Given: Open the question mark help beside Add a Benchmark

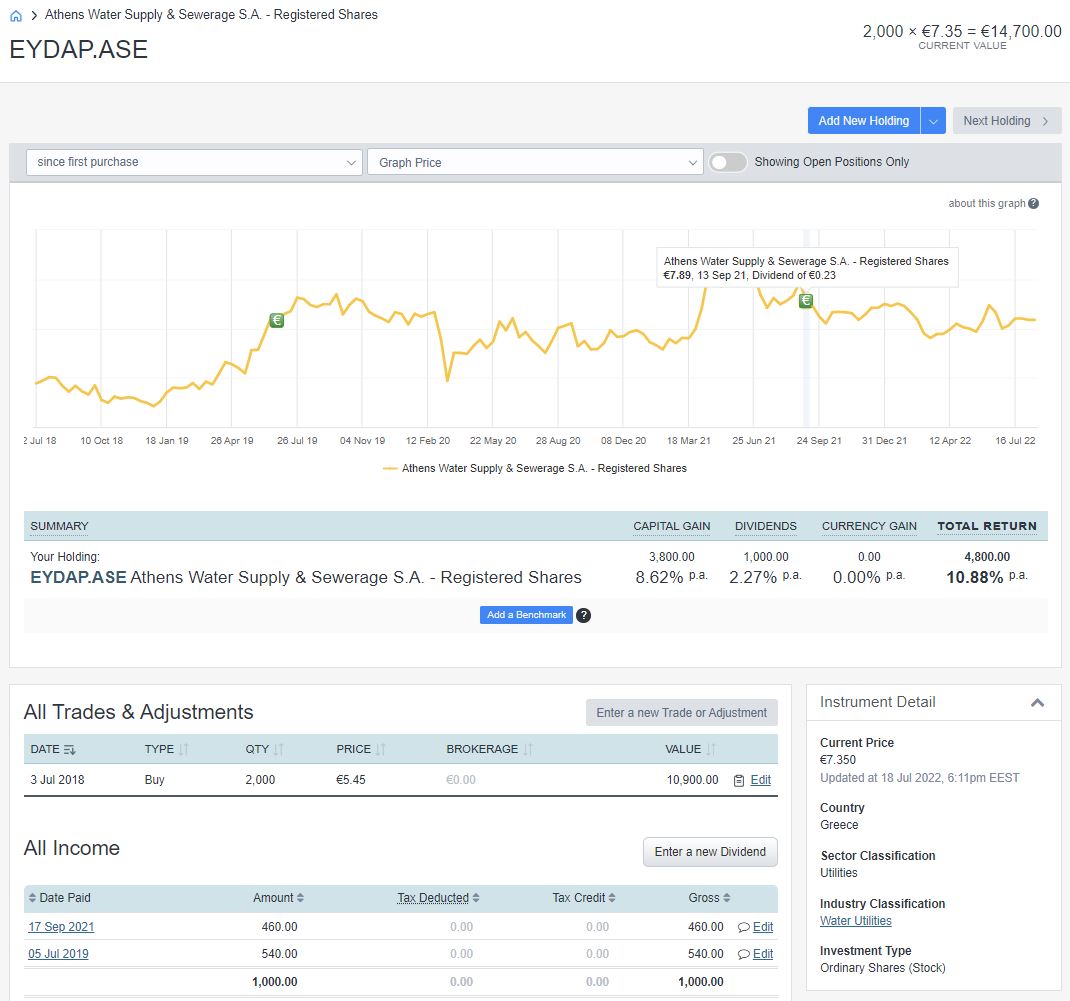Looking at the screenshot, I should coord(583,615).
